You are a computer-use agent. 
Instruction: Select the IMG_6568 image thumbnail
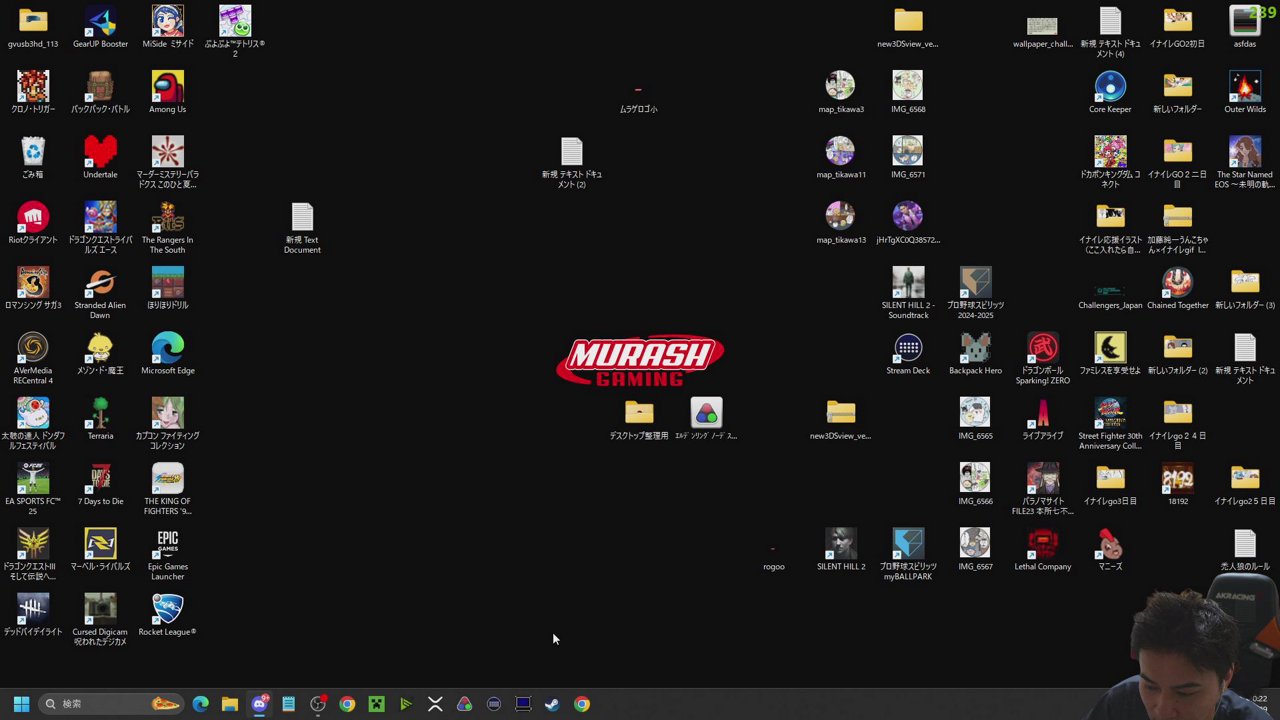[908, 88]
